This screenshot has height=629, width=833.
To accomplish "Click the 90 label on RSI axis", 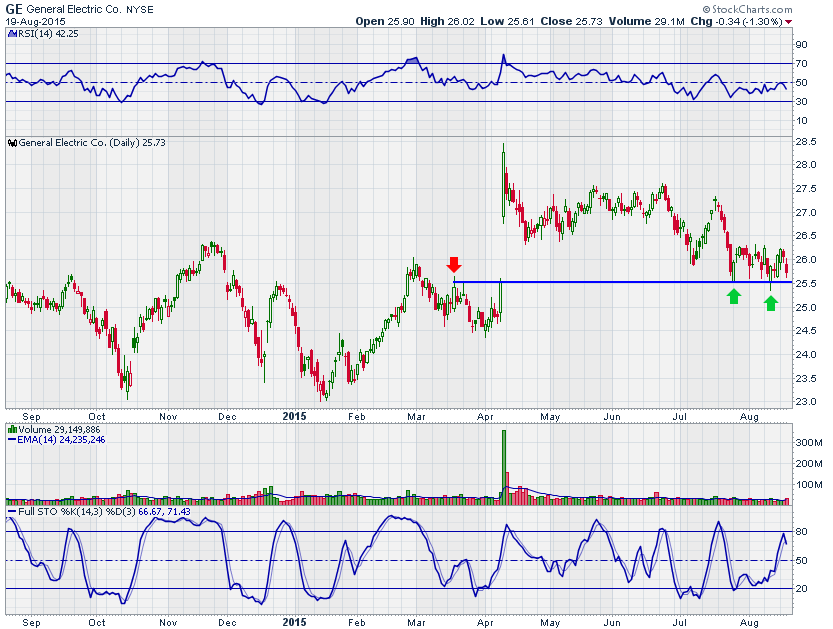I will point(801,45).
